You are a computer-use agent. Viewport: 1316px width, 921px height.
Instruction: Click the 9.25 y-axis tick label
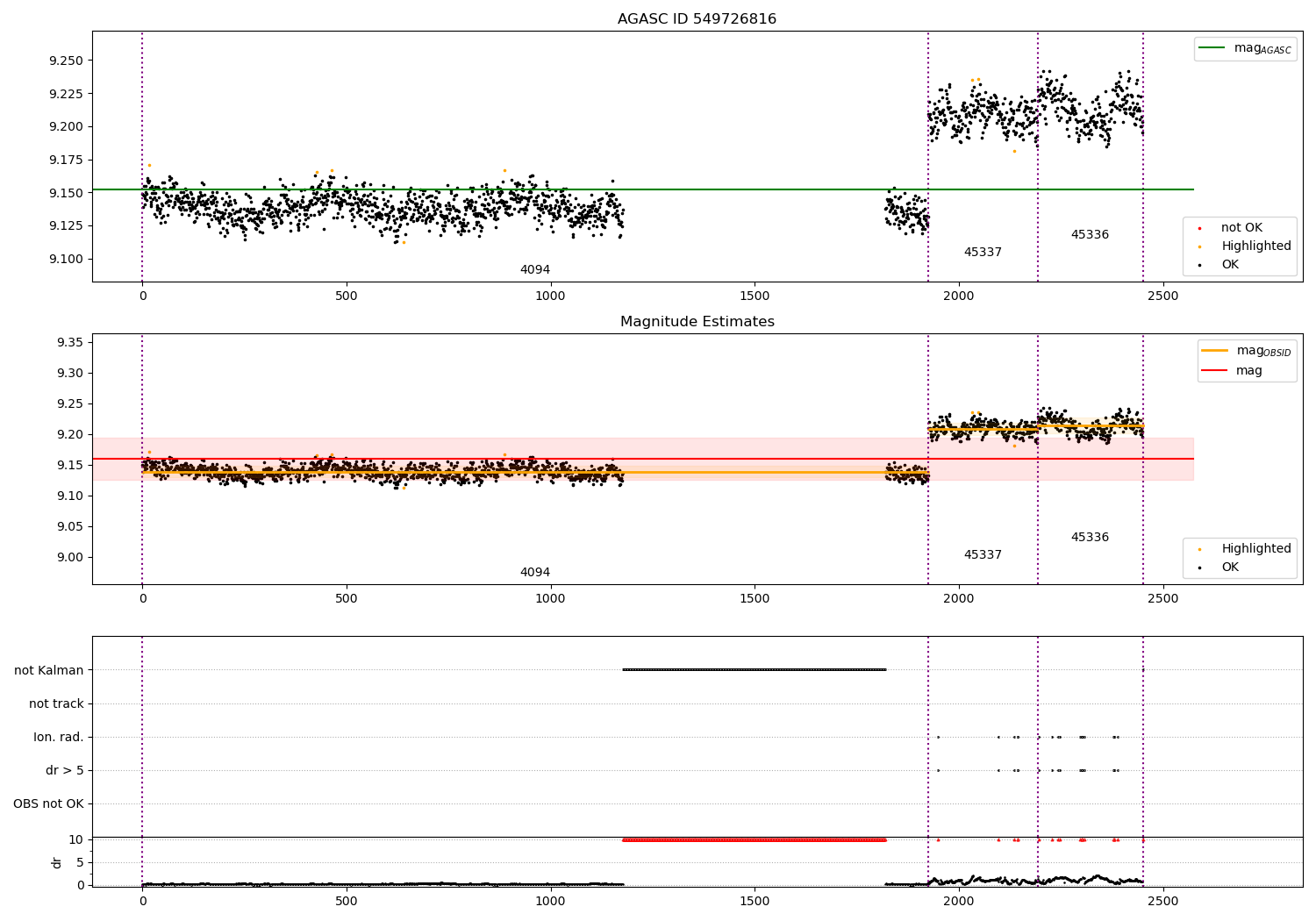click(69, 403)
